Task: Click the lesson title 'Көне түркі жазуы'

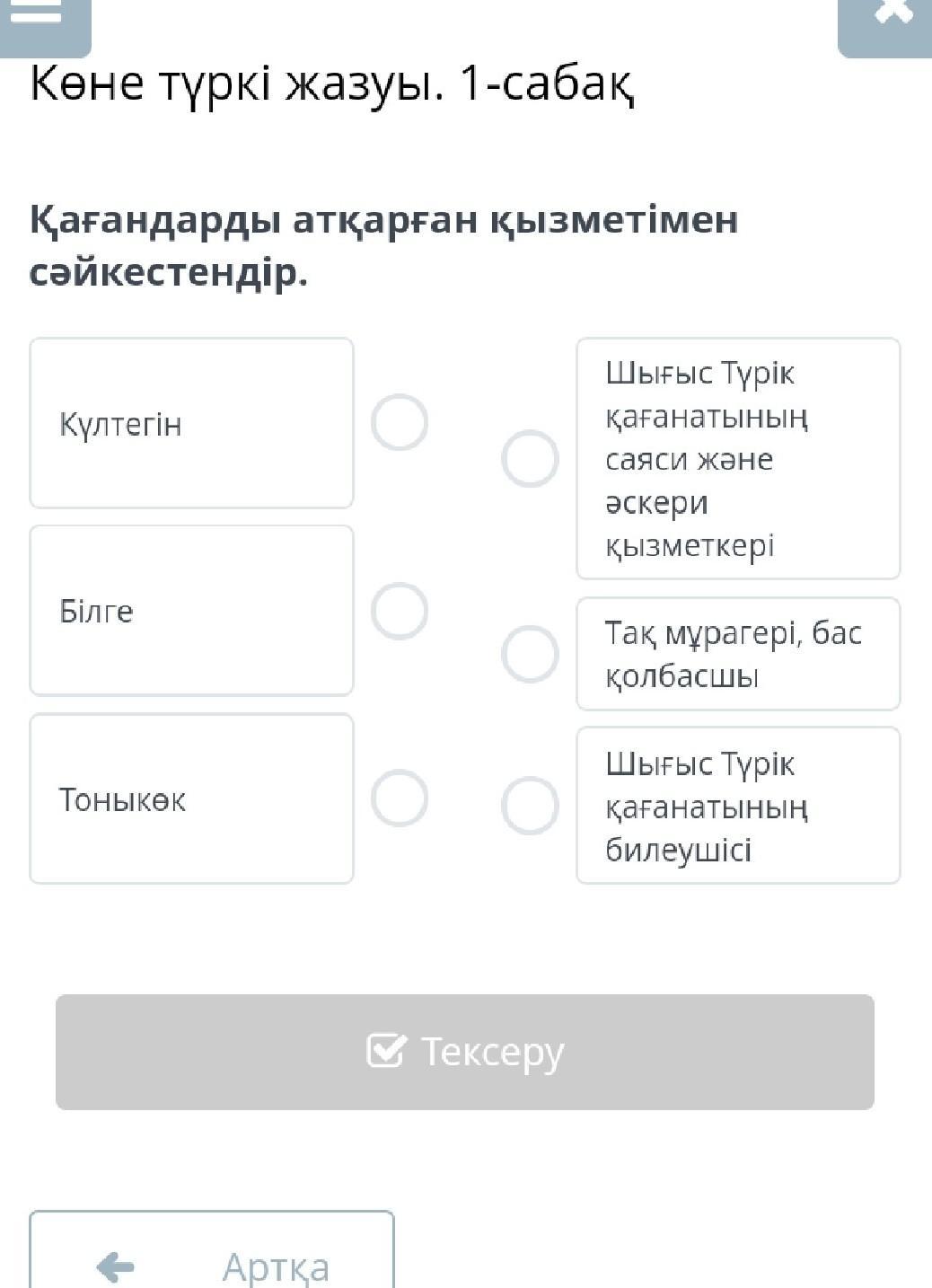Action: [x=331, y=84]
